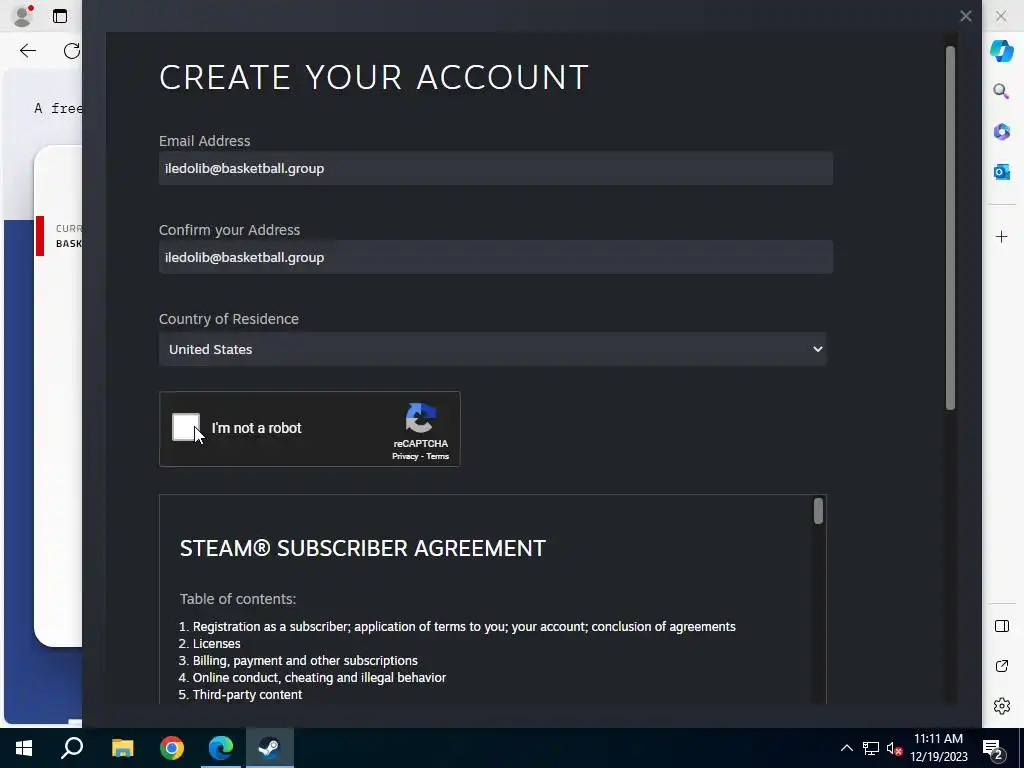Add a sidebar app with plus icon
Viewport: 1024px width, 768px height.
(x=1001, y=236)
